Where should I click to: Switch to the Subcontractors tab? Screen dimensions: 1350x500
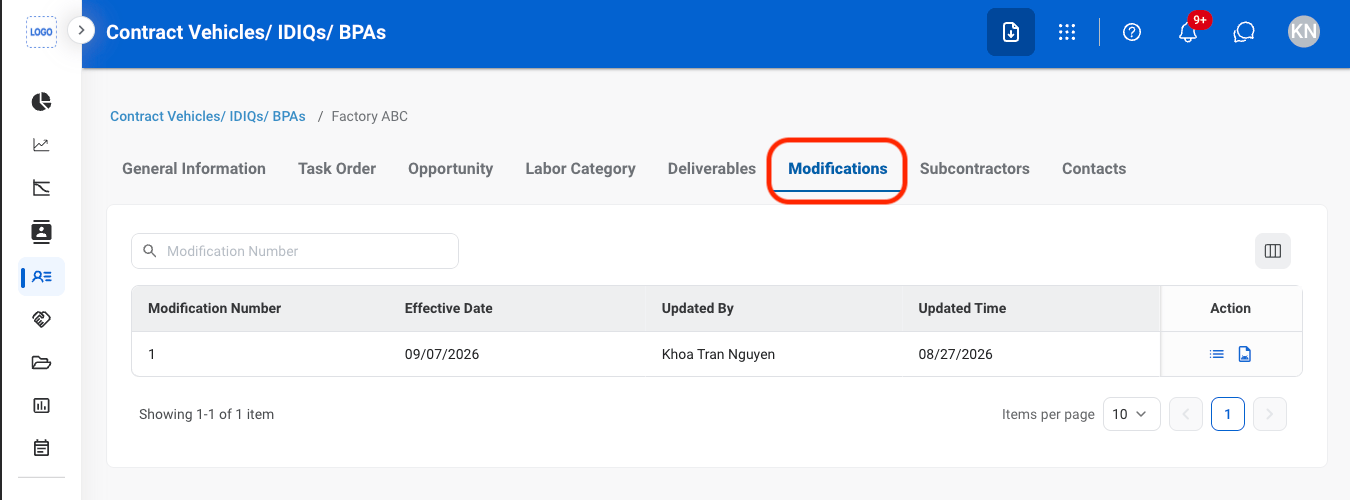[975, 169]
